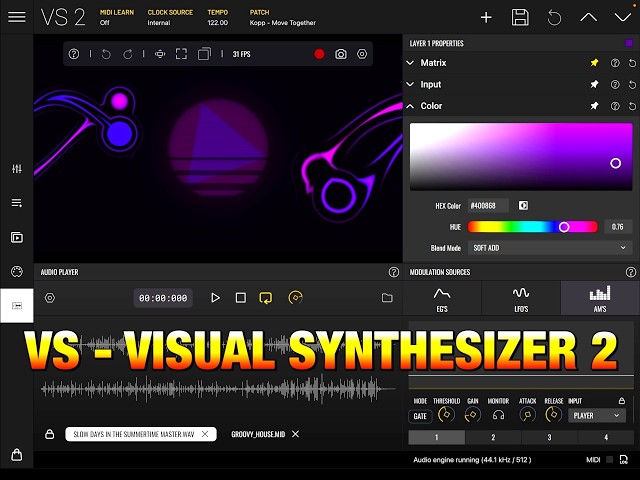Stop audio playback
The height and width of the screenshot is (480, 640).
tap(241, 298)
